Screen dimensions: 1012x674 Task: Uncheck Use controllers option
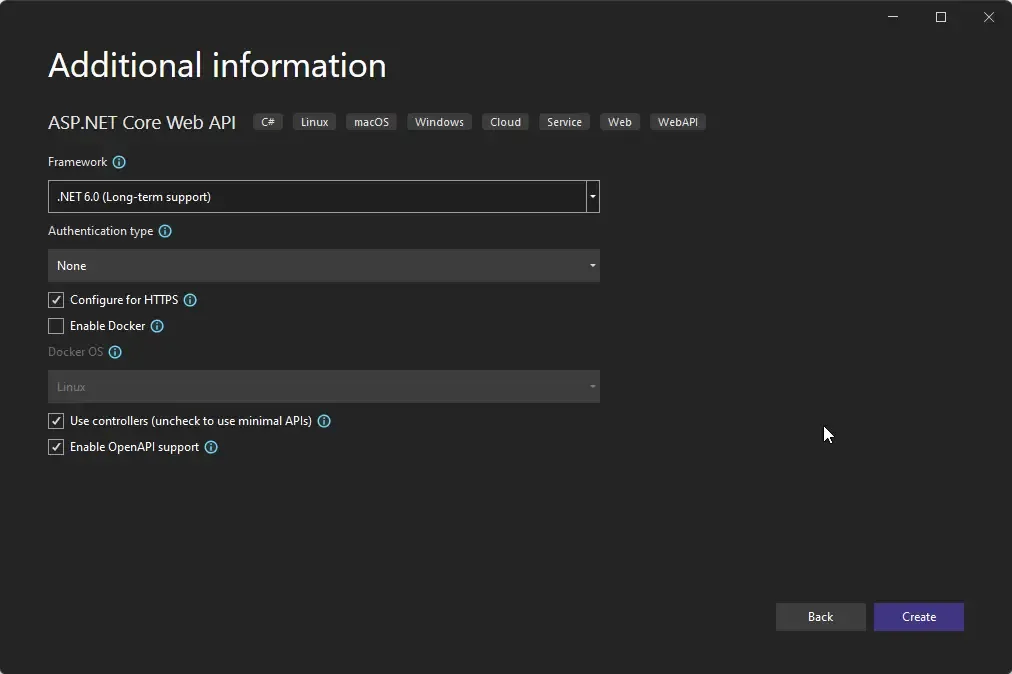56,421
